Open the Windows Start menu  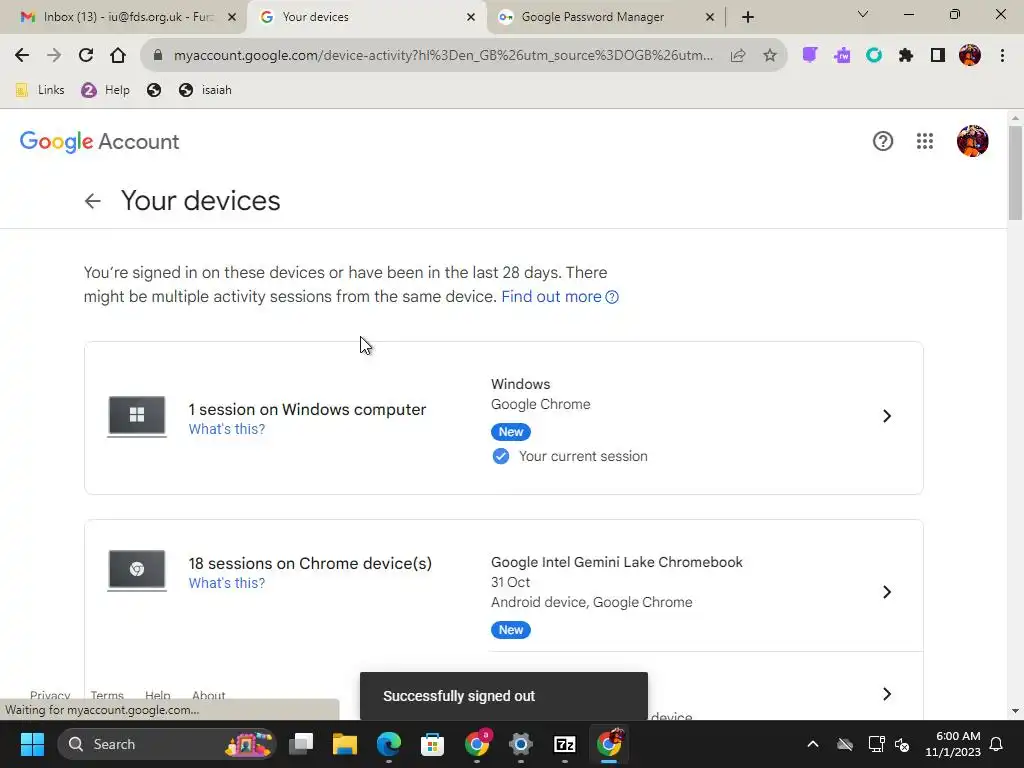point(32,744)
